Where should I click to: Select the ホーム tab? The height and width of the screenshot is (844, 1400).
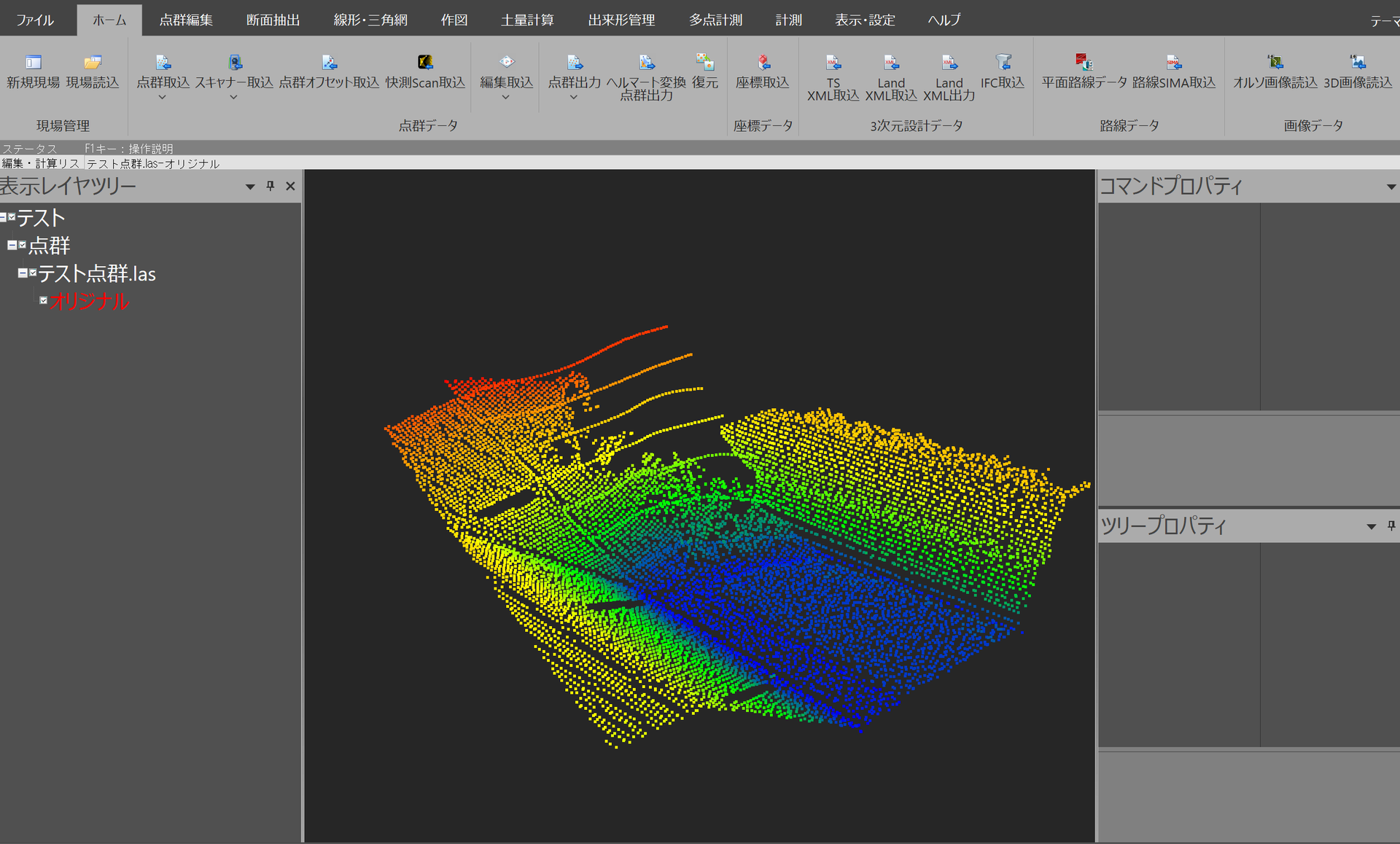109,20
